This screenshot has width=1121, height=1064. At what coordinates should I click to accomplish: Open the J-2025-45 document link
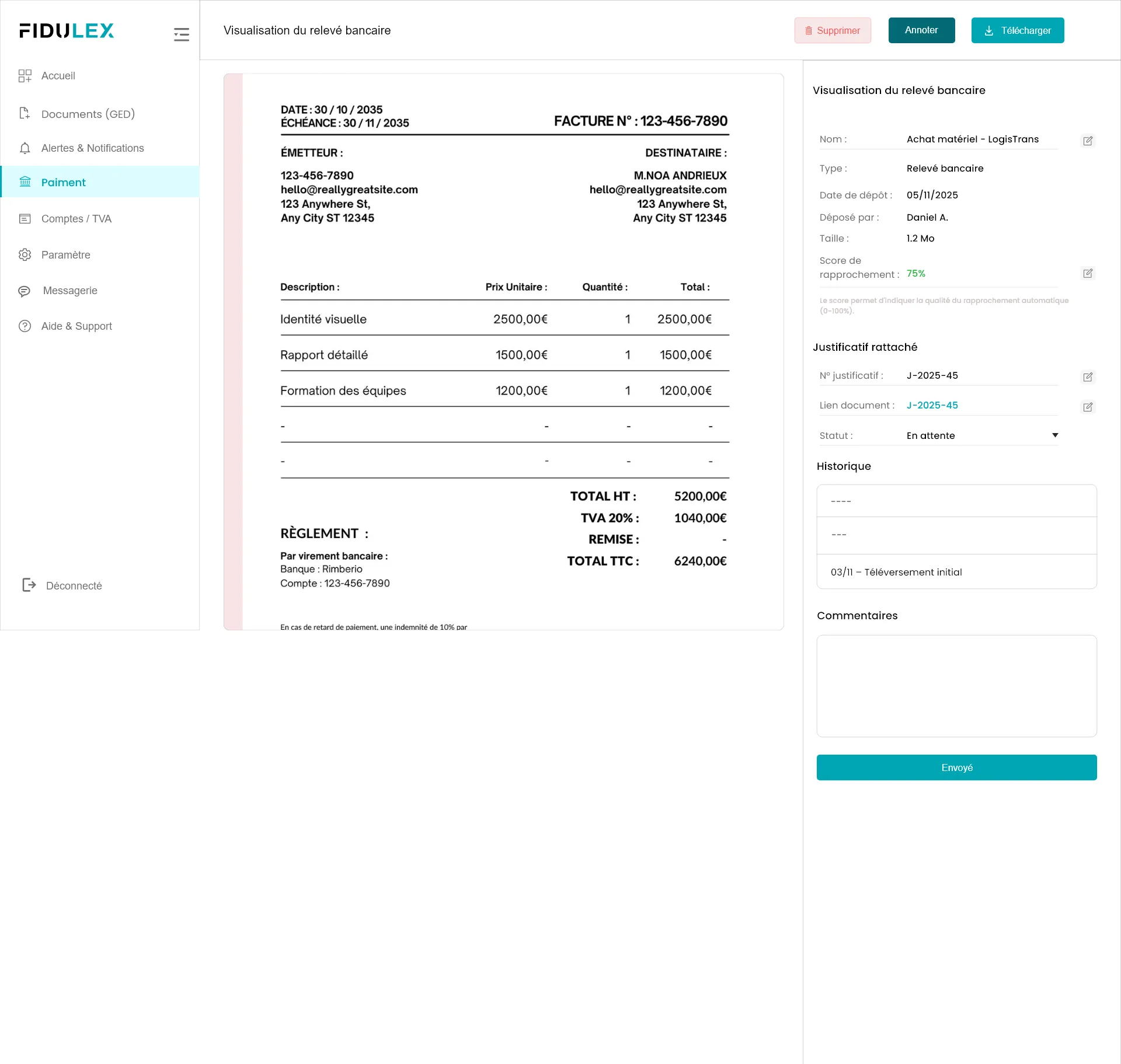coord(932,405)
